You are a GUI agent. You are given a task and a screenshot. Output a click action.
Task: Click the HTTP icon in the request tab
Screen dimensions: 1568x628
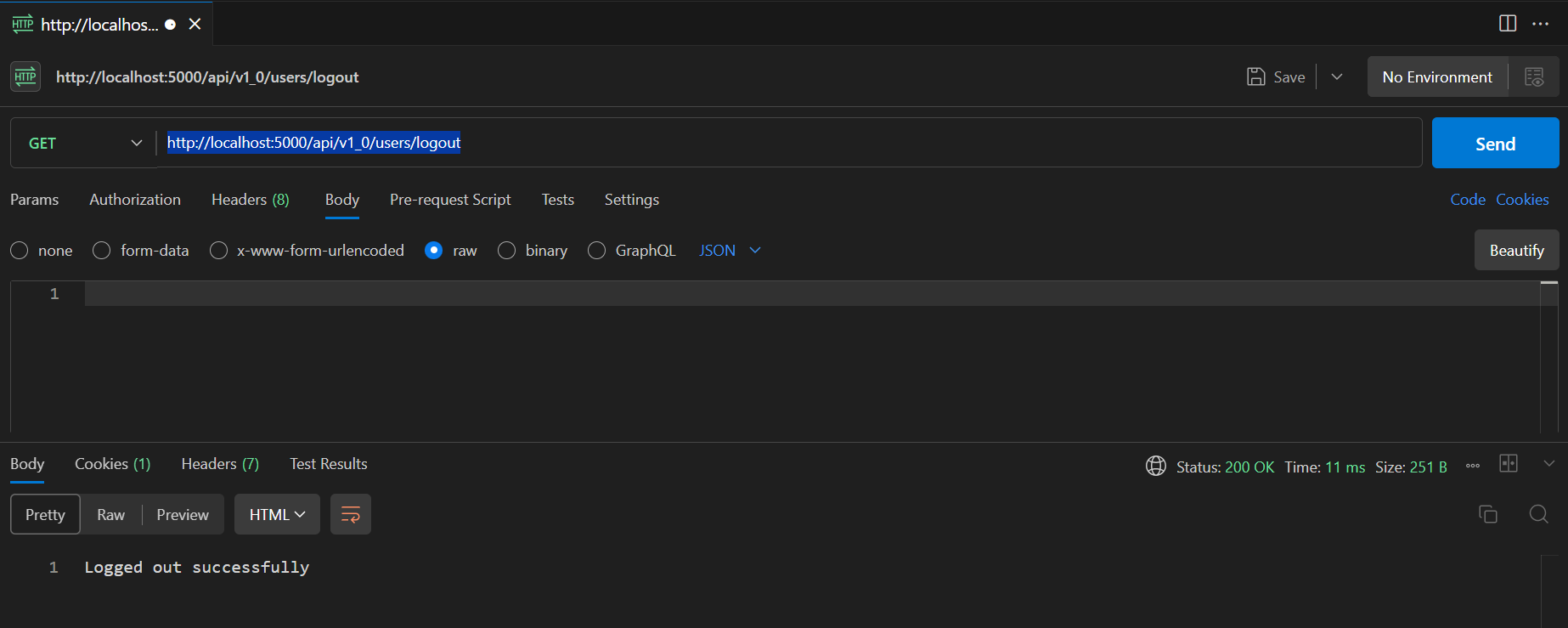pos(23,24)
